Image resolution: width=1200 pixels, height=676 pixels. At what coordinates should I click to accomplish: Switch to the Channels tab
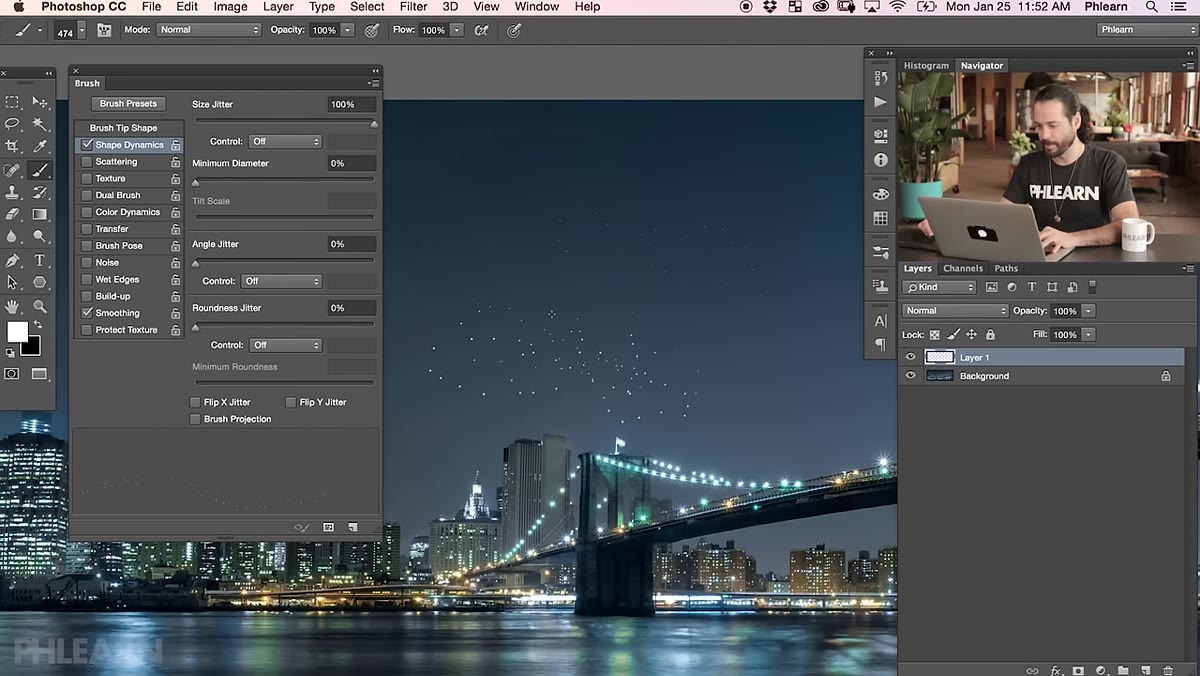tap(963, 268)
